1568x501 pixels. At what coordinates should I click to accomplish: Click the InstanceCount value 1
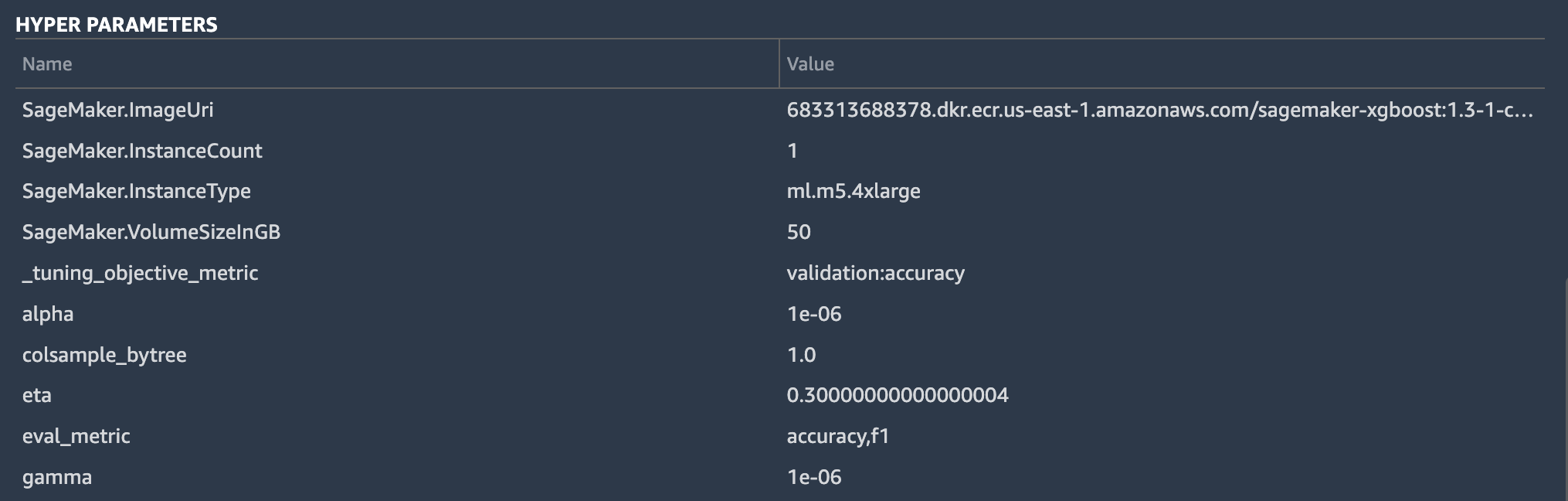coord(792,151)
